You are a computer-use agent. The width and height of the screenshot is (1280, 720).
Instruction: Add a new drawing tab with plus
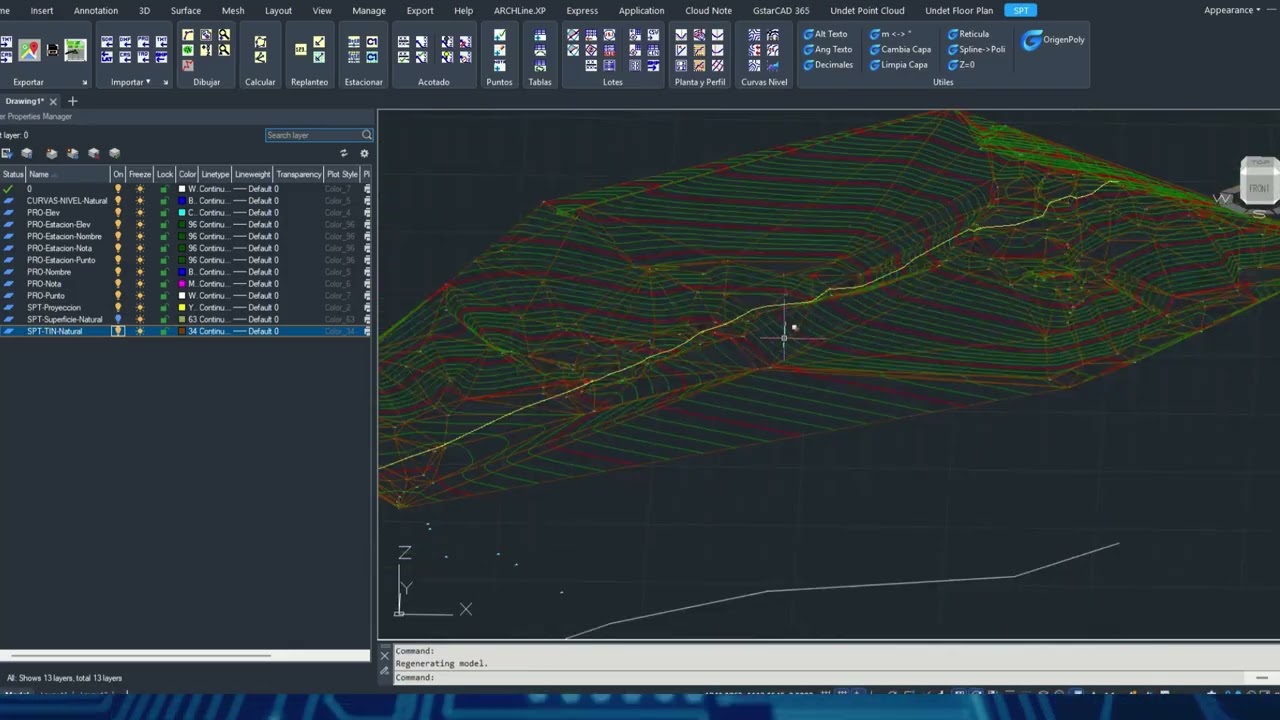[x=72, y=101]
